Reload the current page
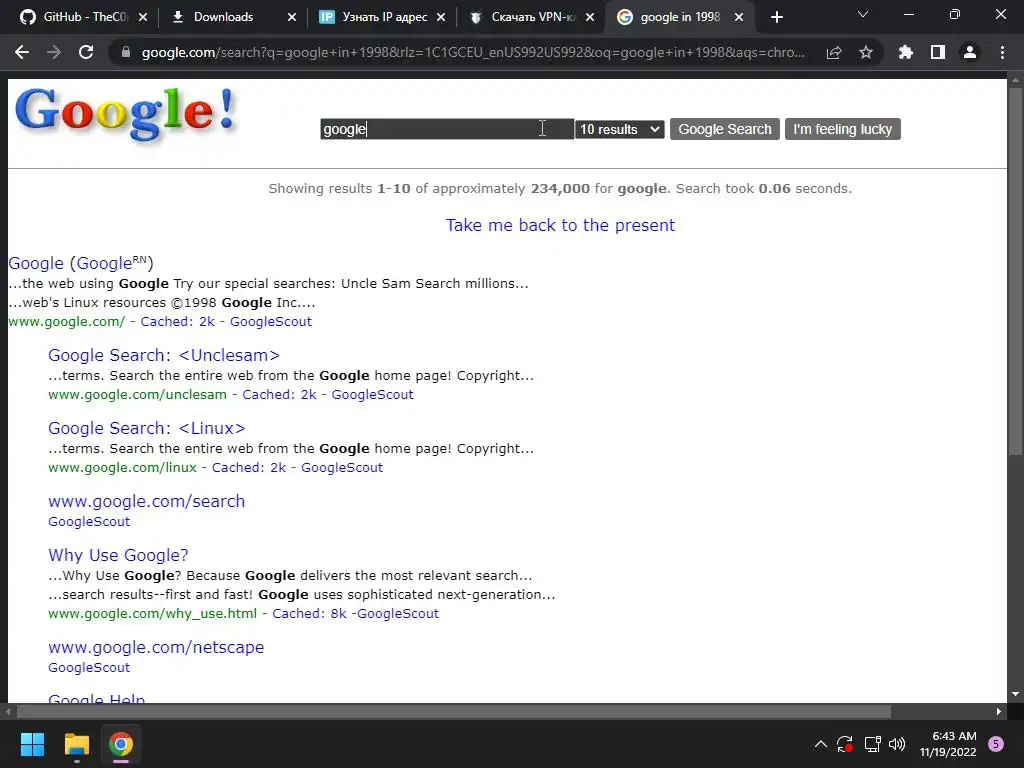 click(86, 52)
